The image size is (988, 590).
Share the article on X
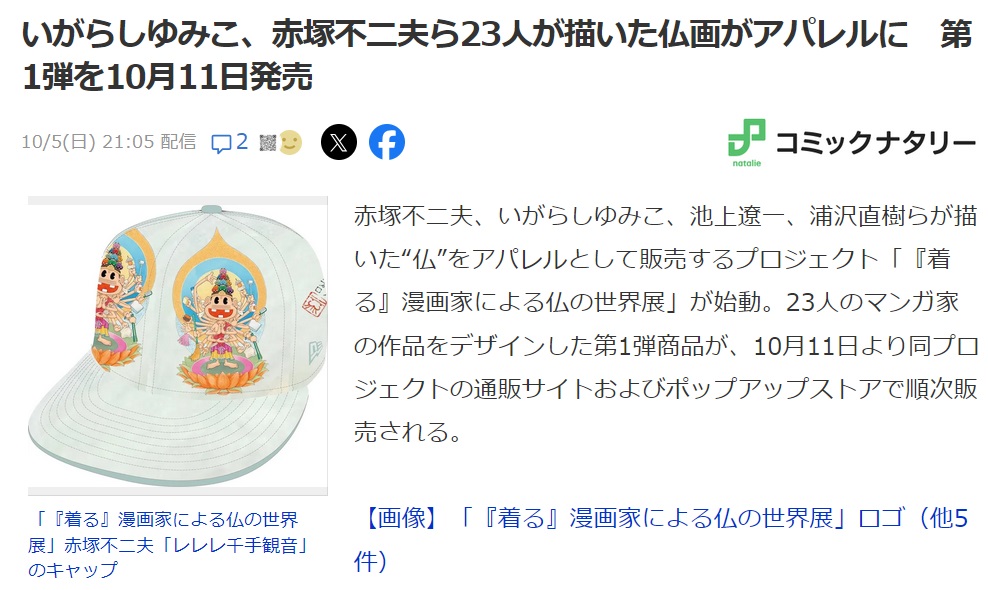339,142
